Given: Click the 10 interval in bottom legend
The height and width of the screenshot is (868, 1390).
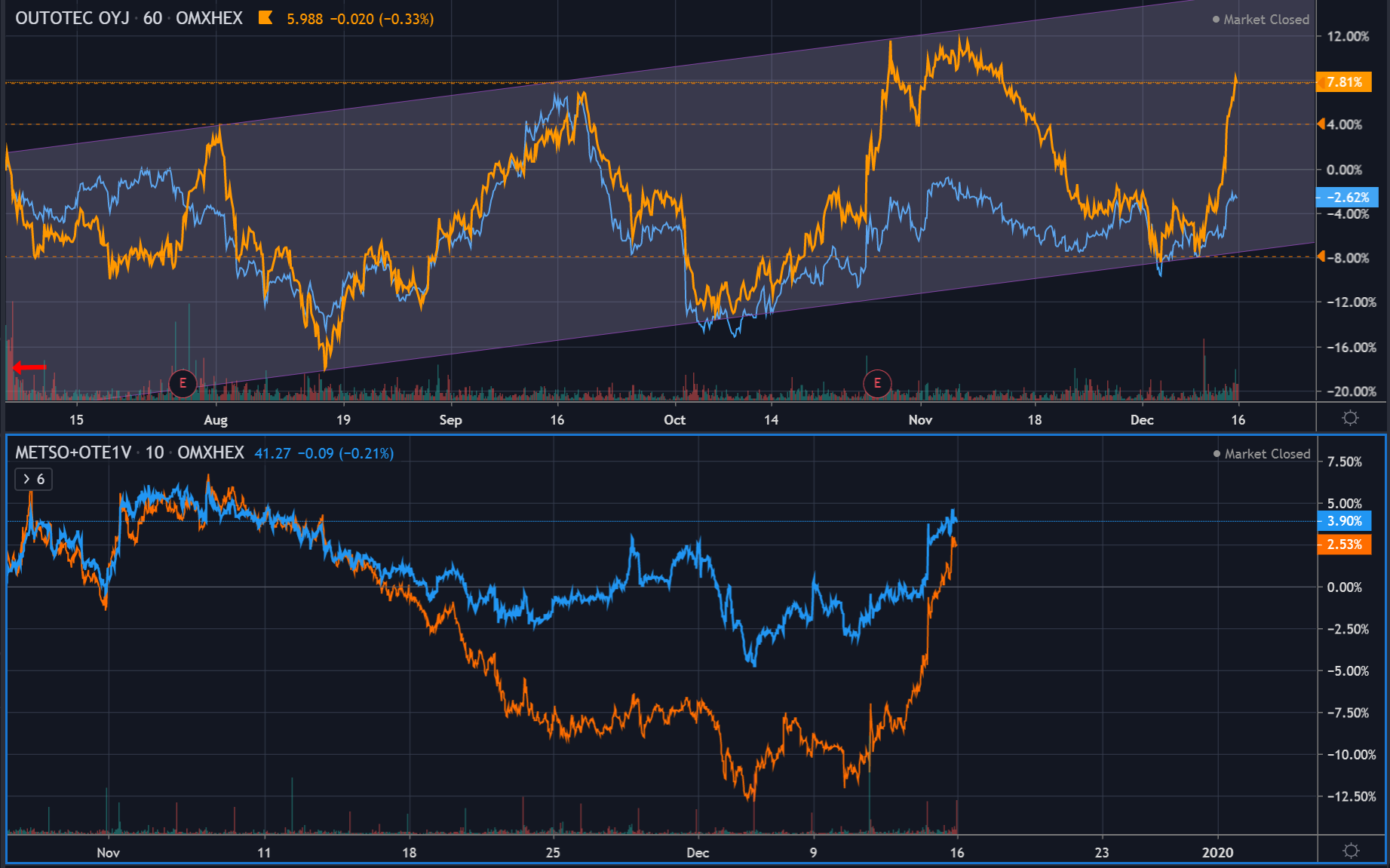Looking at the screenshot, I should coord(155,452).
